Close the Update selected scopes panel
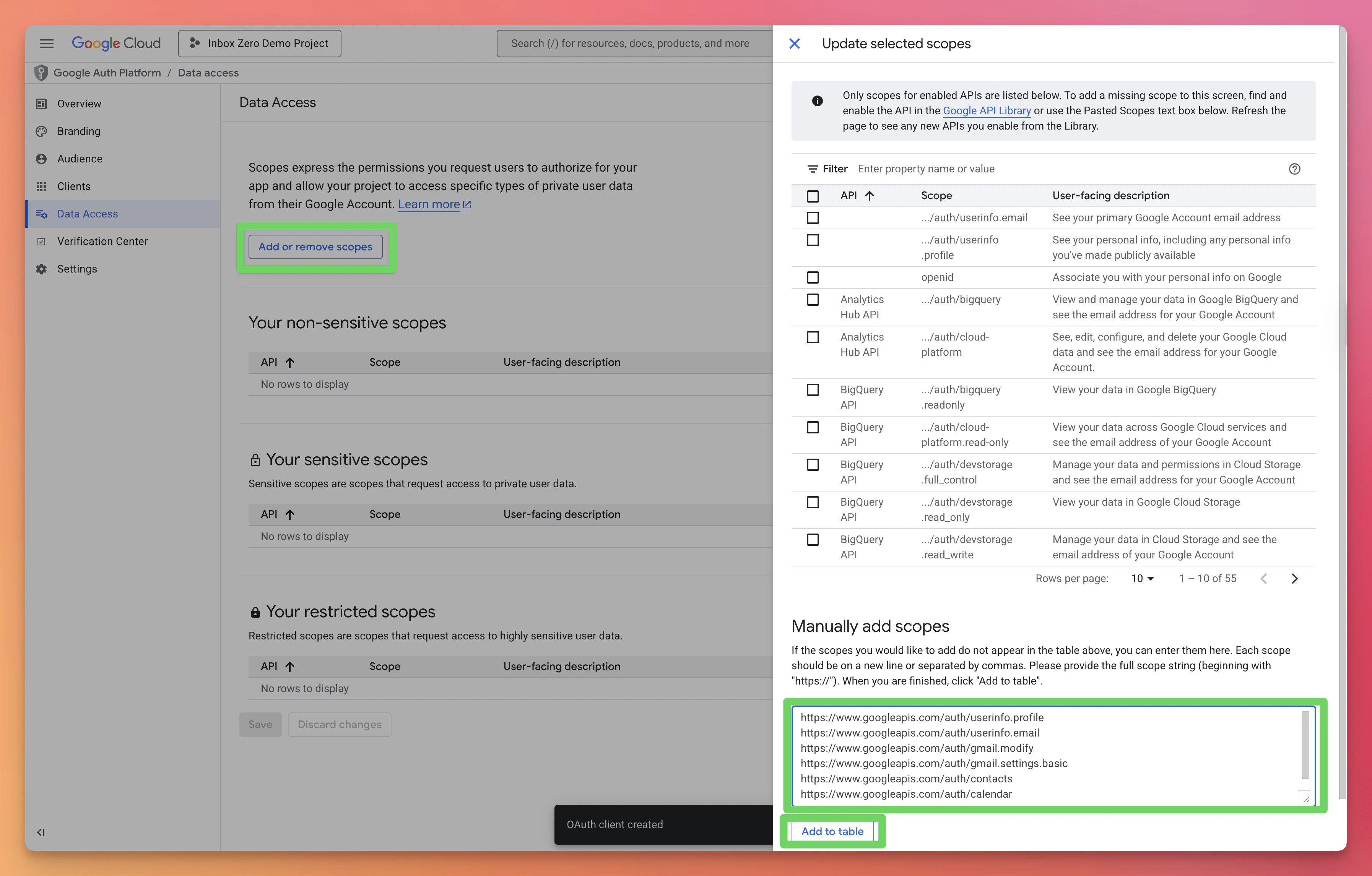Image resolution: width=1372 pixels, height=876 pixels. tap(794, 43)
